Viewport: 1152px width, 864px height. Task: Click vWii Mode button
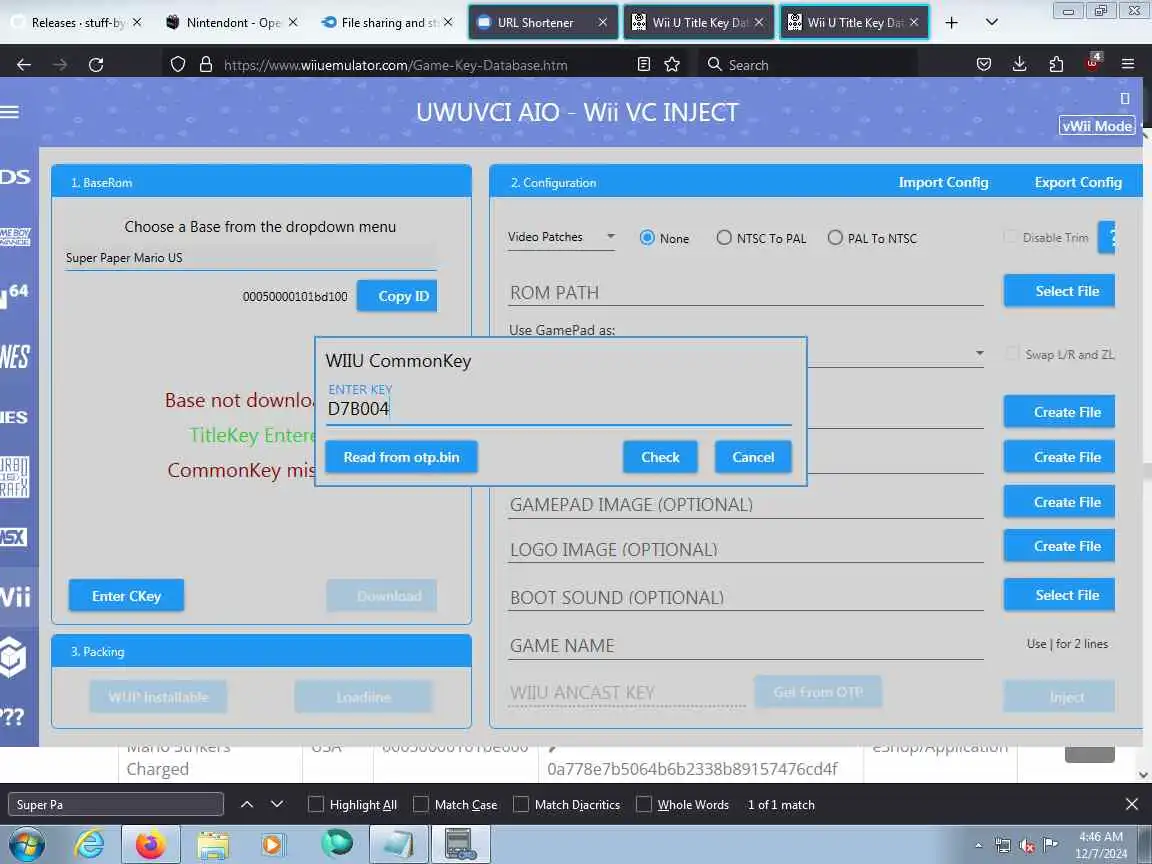(1097, 126)
